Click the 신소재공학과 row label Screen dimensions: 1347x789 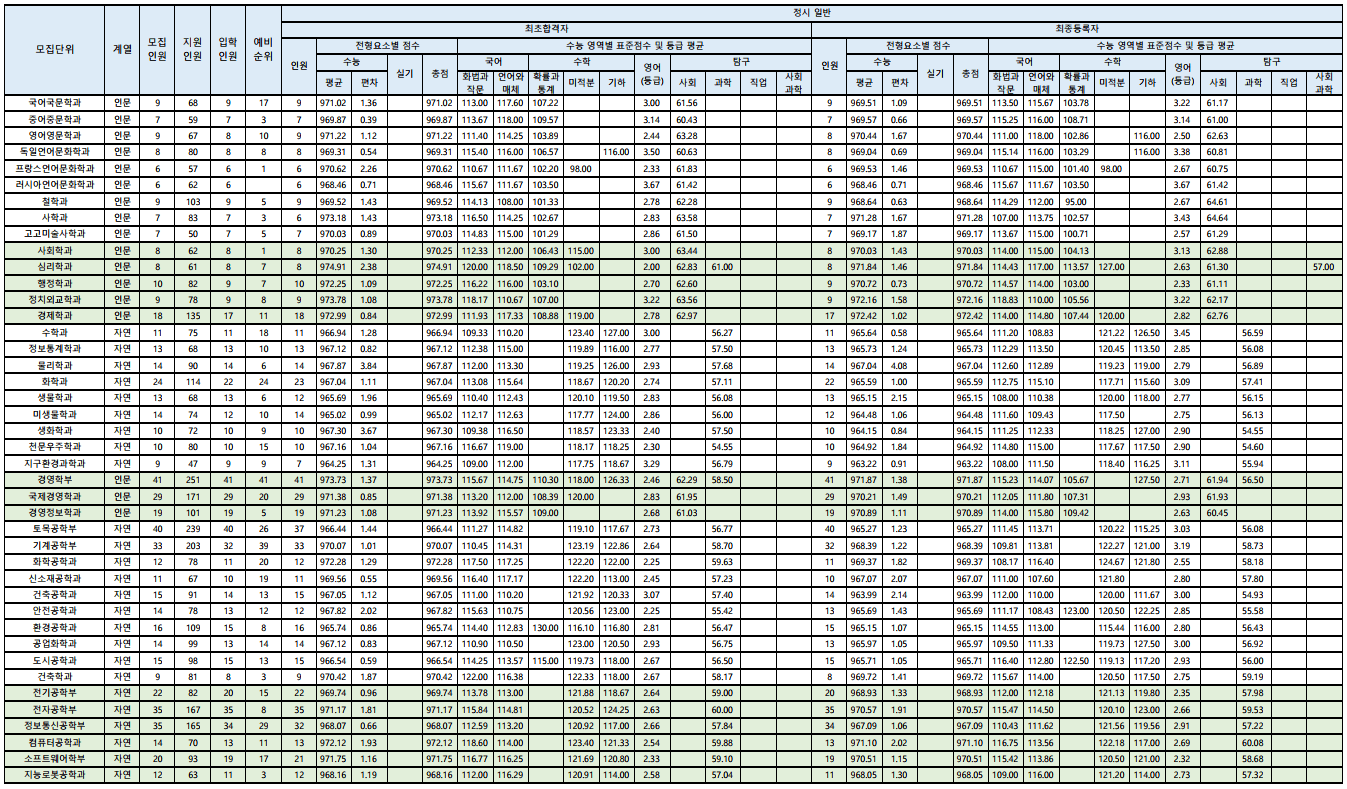click(54, 578)
